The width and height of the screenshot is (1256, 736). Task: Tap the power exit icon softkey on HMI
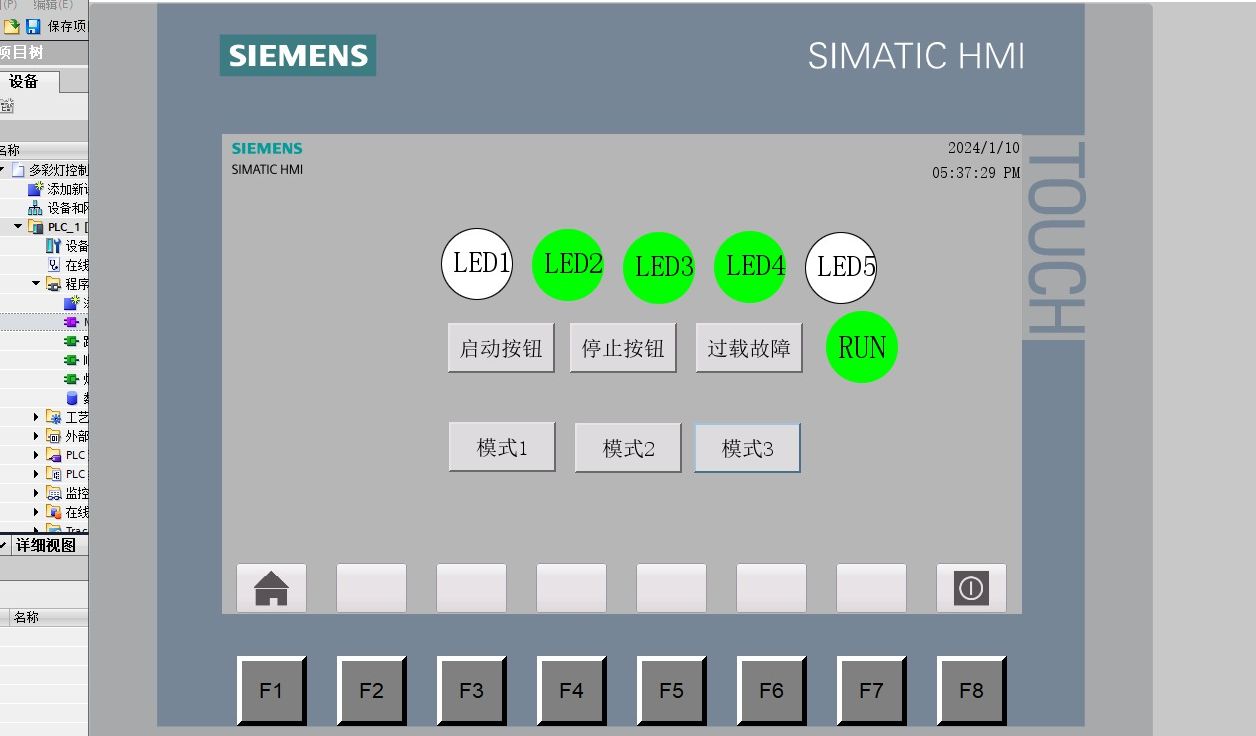(971, 588)
